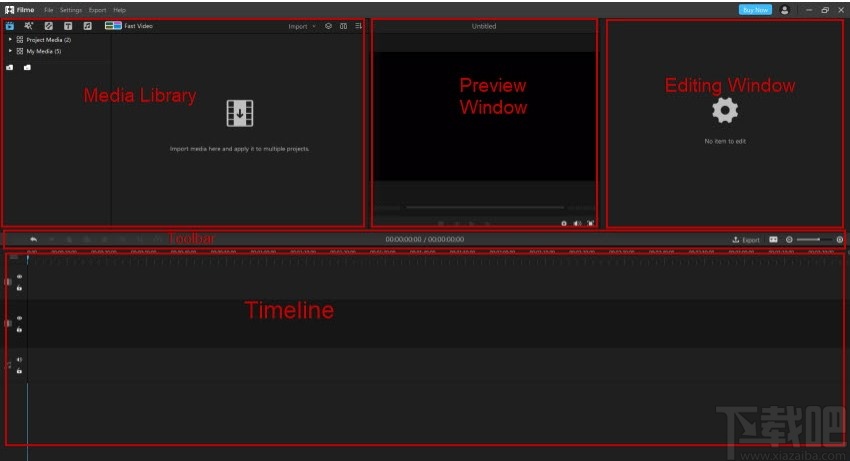850x461 pixels.
Task: Click the Filme logo in title bar
Action: click(20, 10)
